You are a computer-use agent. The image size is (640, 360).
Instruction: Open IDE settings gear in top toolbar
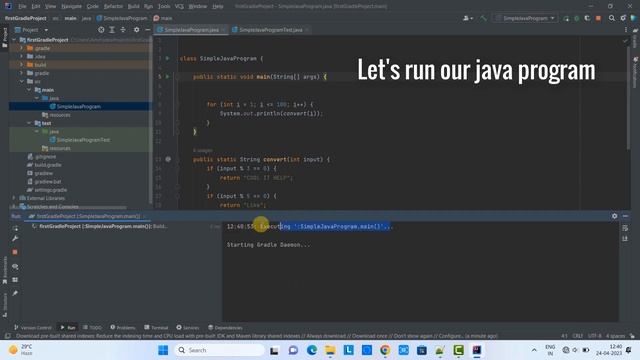pos(623,18)
